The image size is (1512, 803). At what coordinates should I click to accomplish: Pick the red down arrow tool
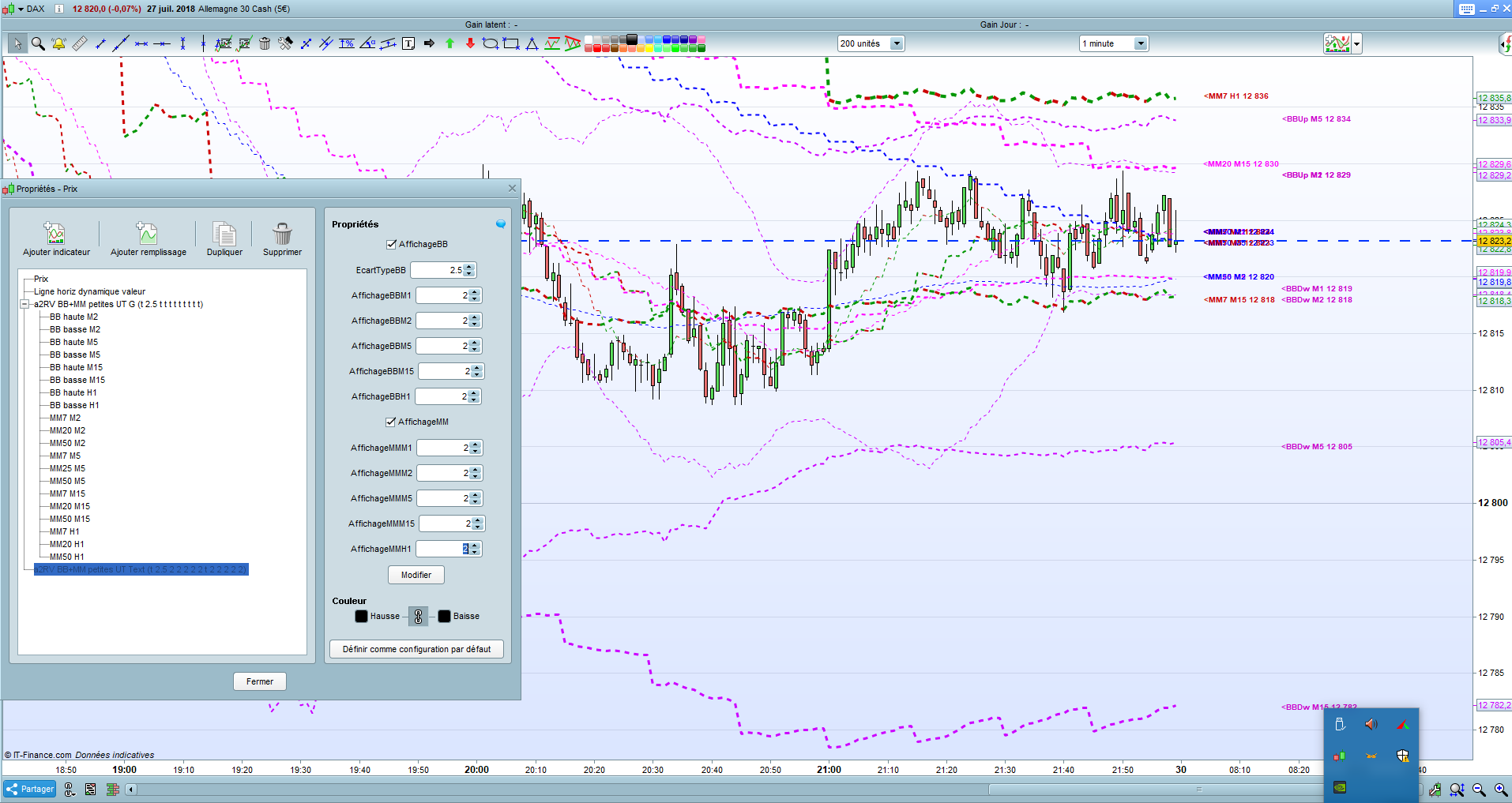point(470,43)
